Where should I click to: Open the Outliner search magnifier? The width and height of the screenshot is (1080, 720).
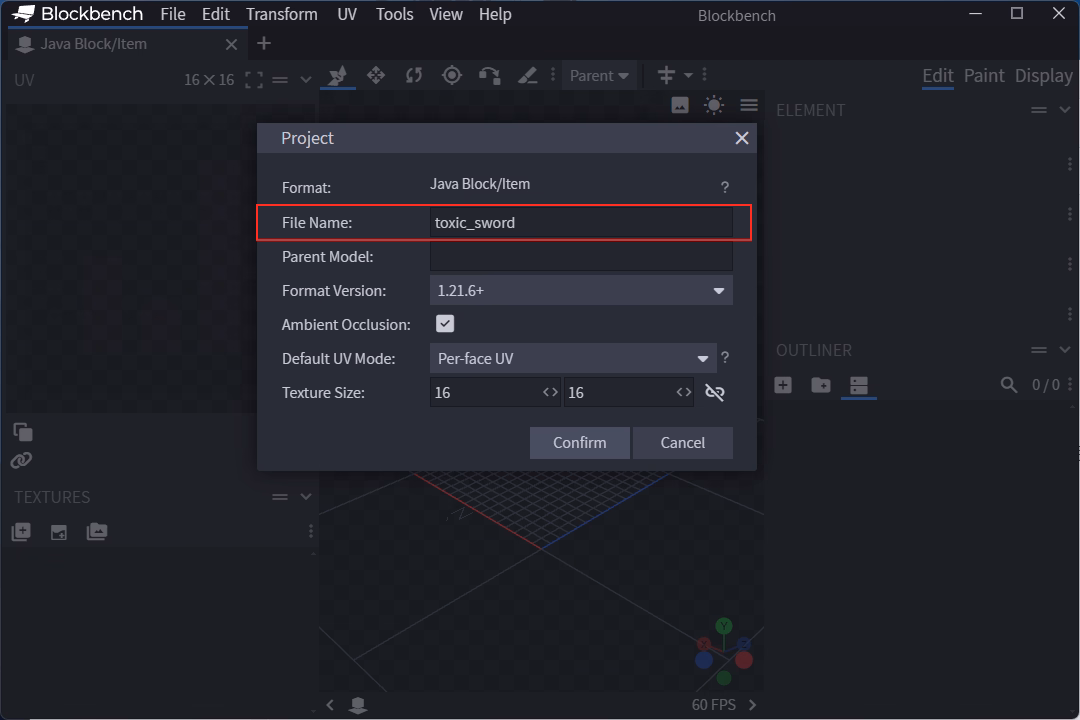tap(1008, 385)
